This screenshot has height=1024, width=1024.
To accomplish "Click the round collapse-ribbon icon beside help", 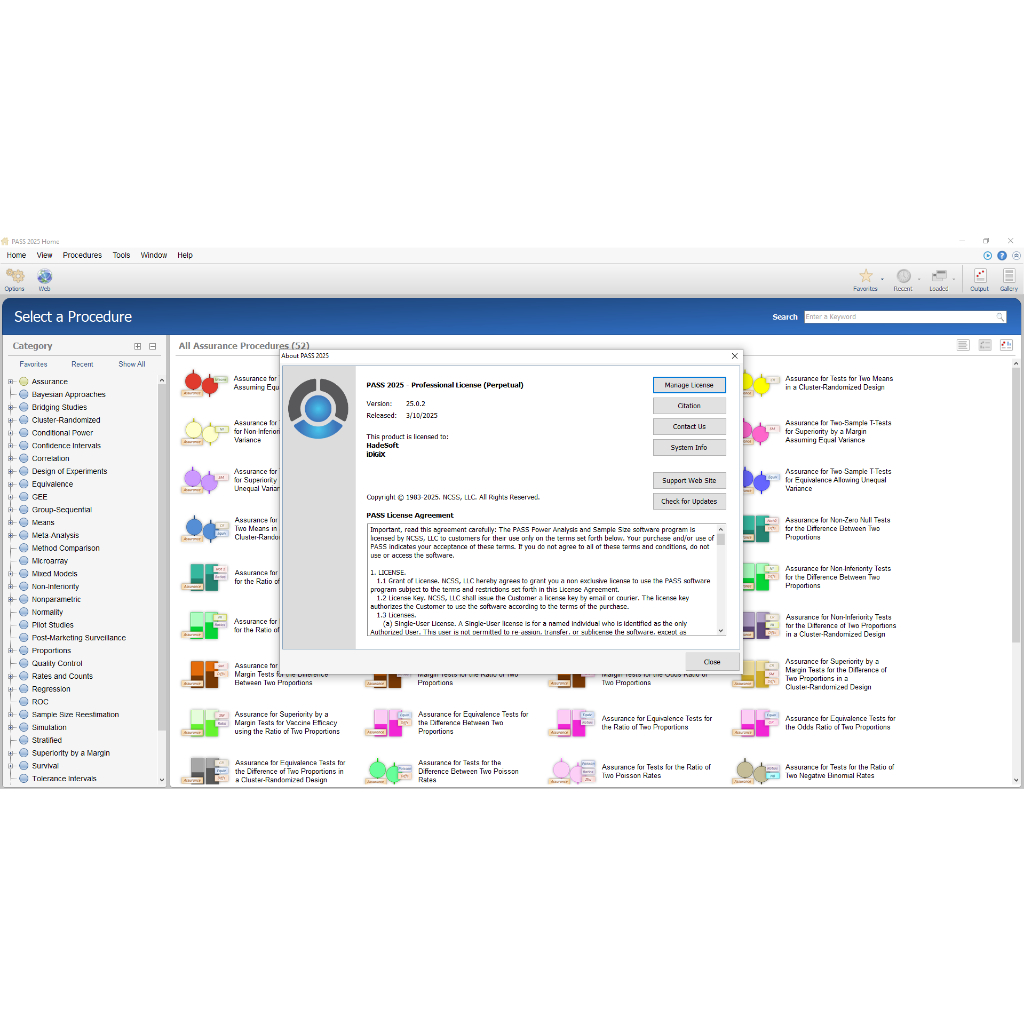I will [1016, 255].
